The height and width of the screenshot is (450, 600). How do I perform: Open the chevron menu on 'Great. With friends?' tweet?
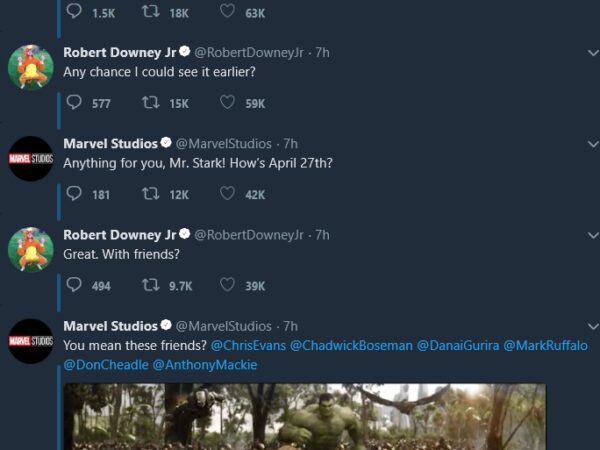590,235
